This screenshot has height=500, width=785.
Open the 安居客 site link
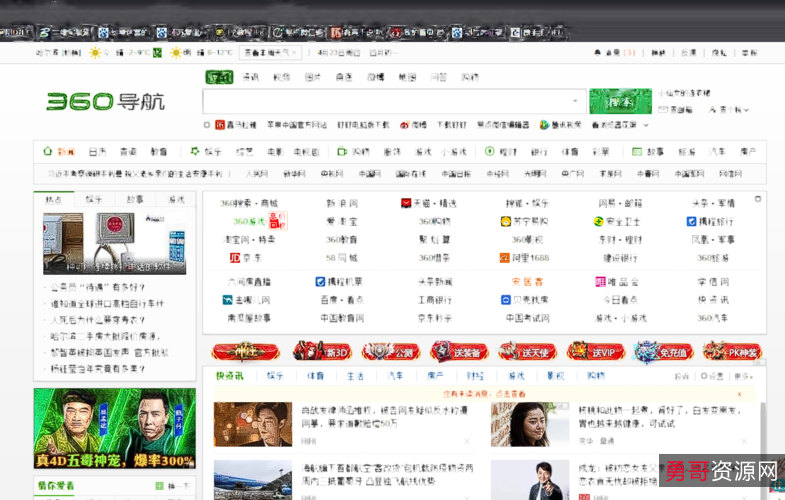527,282
